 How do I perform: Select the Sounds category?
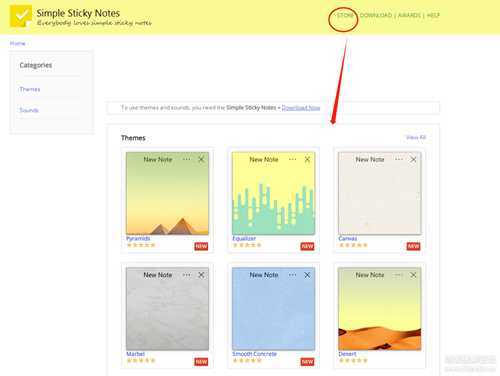tap(29, 110)
